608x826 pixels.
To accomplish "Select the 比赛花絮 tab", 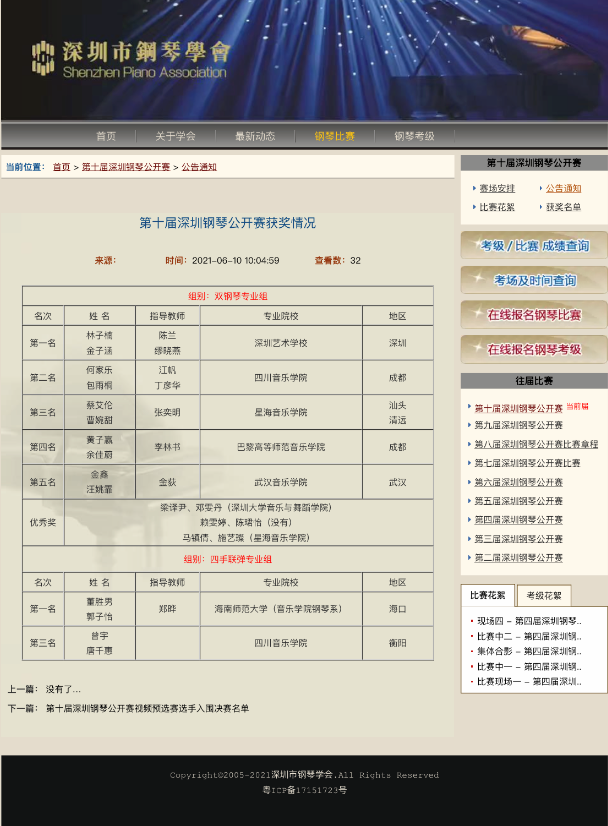I will (487, 596).
